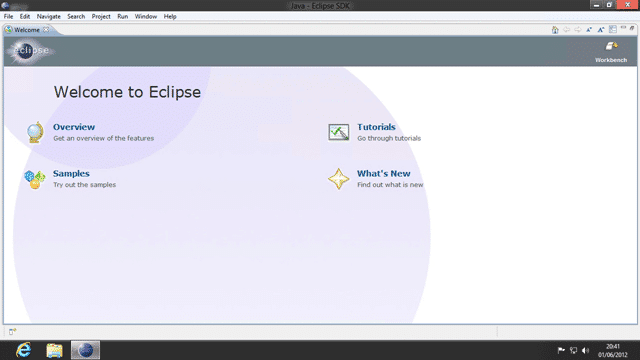The image size is (640, 360).
Task: Click the Overview globe icon
Action: (35, 132)
